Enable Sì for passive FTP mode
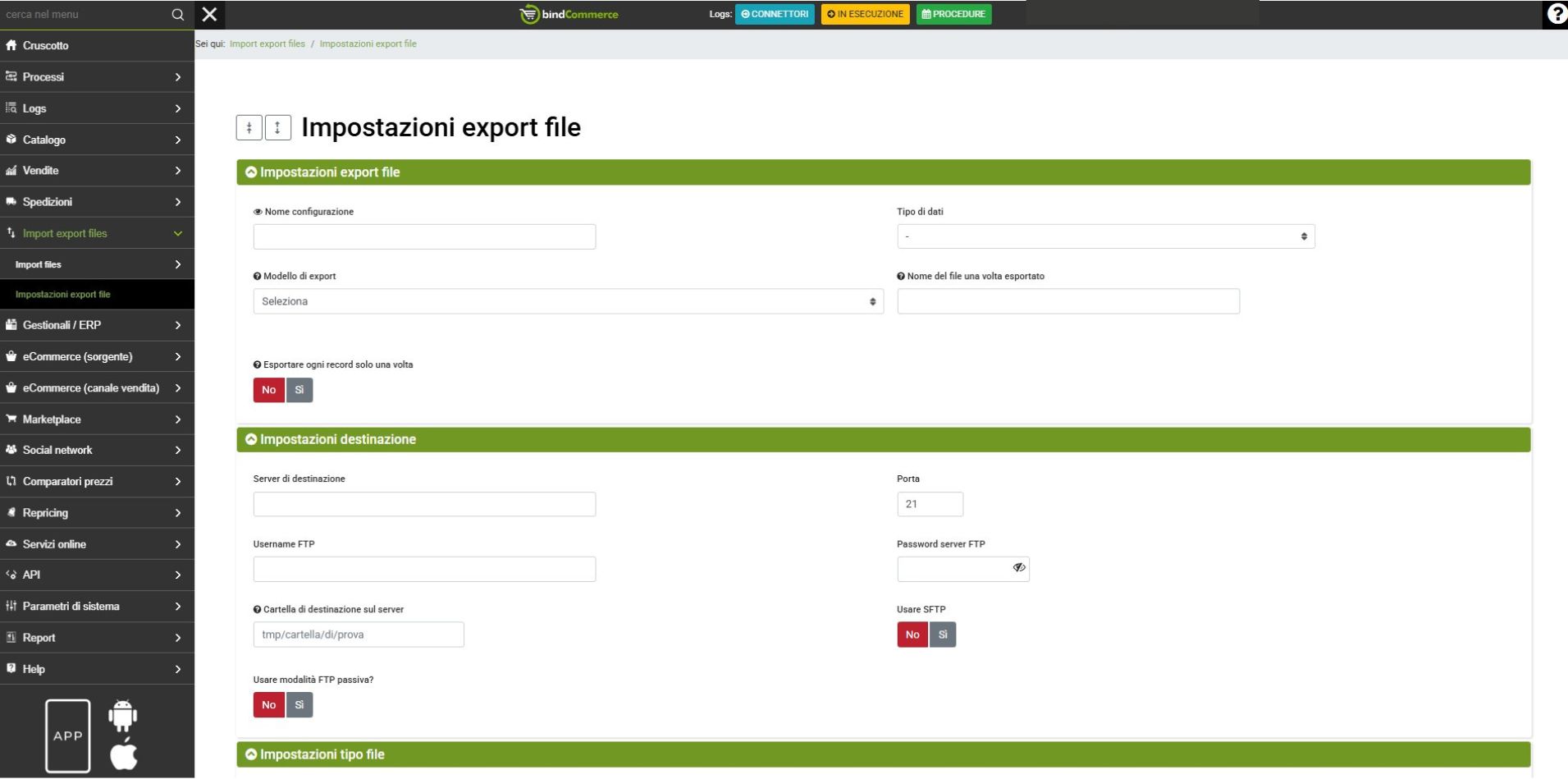The width and height of the screenshot is (1568, 779). click(x=299, y=705)
